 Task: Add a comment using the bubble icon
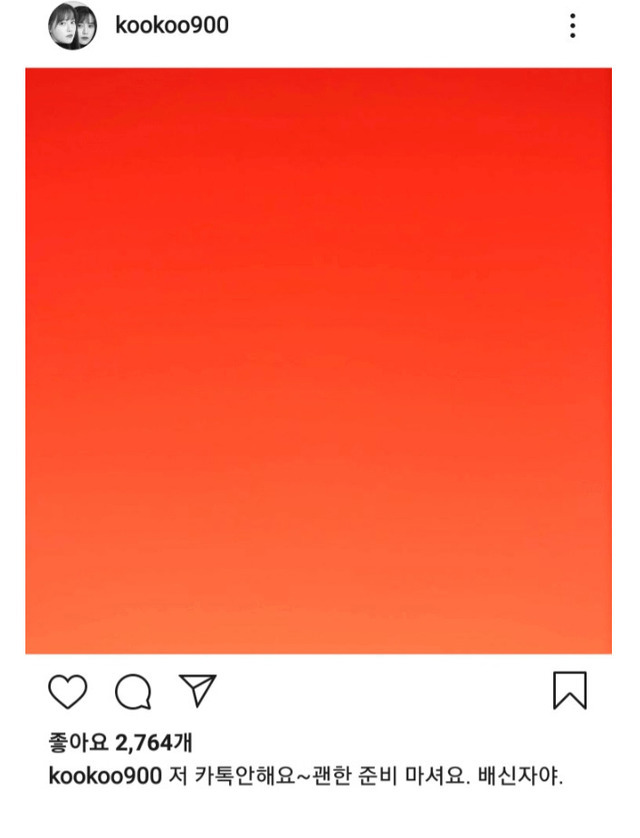(134, 692)
